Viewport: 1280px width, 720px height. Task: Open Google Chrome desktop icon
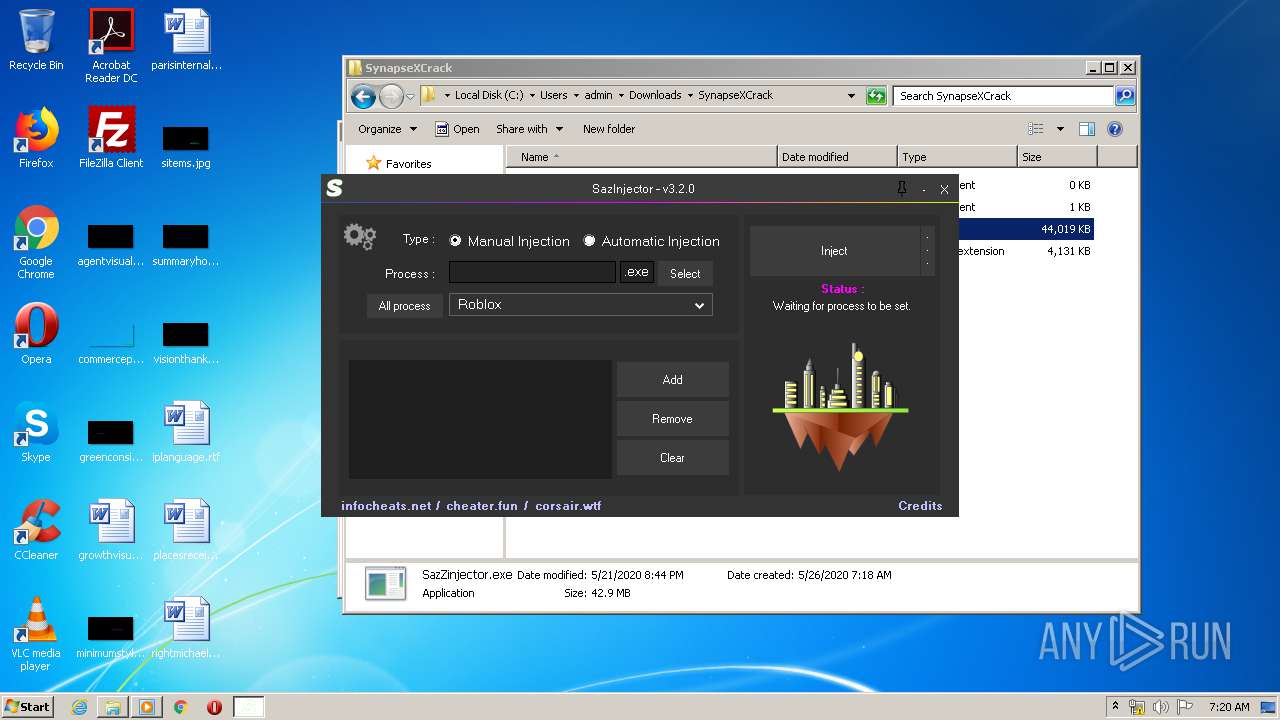(36, 242)
